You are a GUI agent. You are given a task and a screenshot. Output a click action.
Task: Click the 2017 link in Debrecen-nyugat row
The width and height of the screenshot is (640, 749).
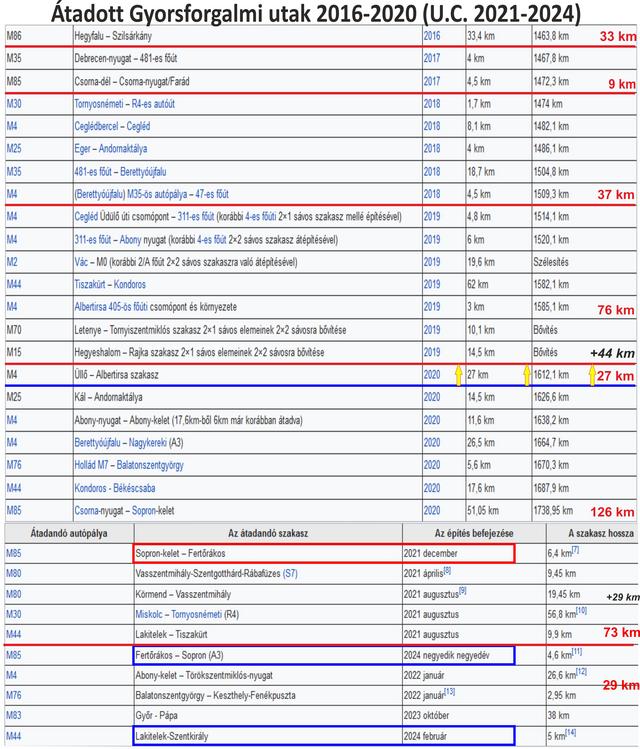click(432, 58)
